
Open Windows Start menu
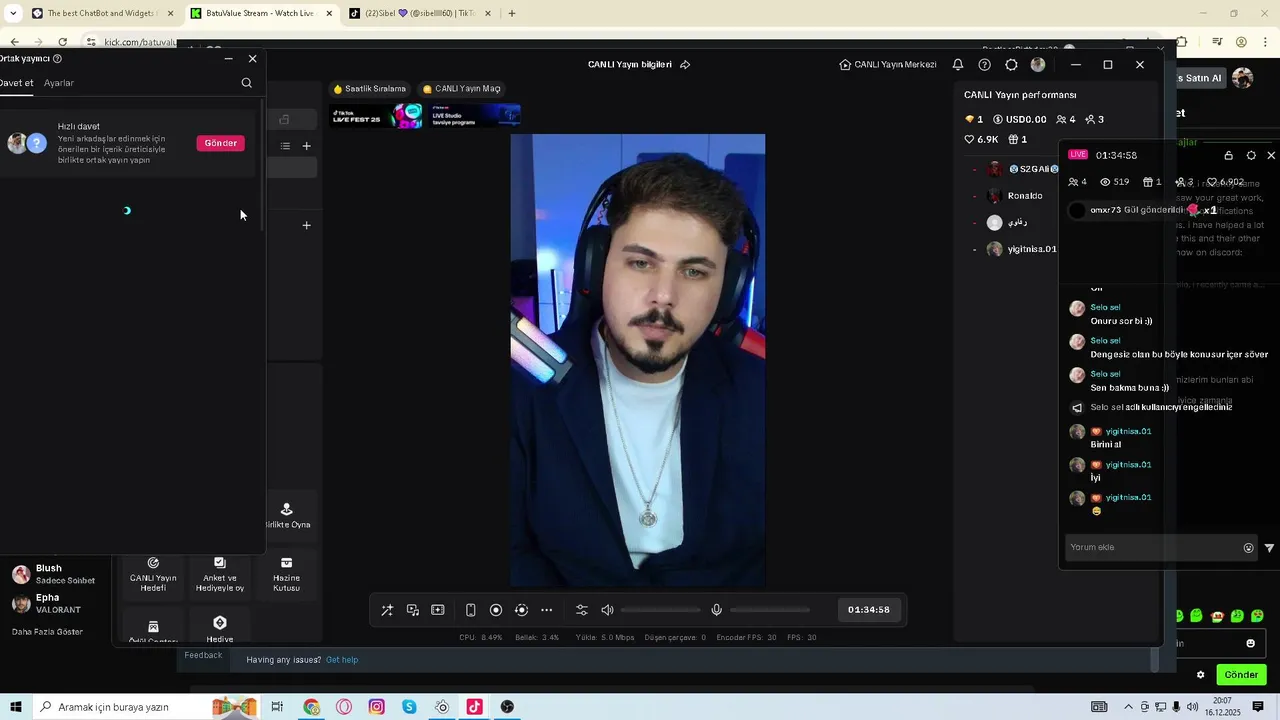pyautogui.click(x=15, y=707)
